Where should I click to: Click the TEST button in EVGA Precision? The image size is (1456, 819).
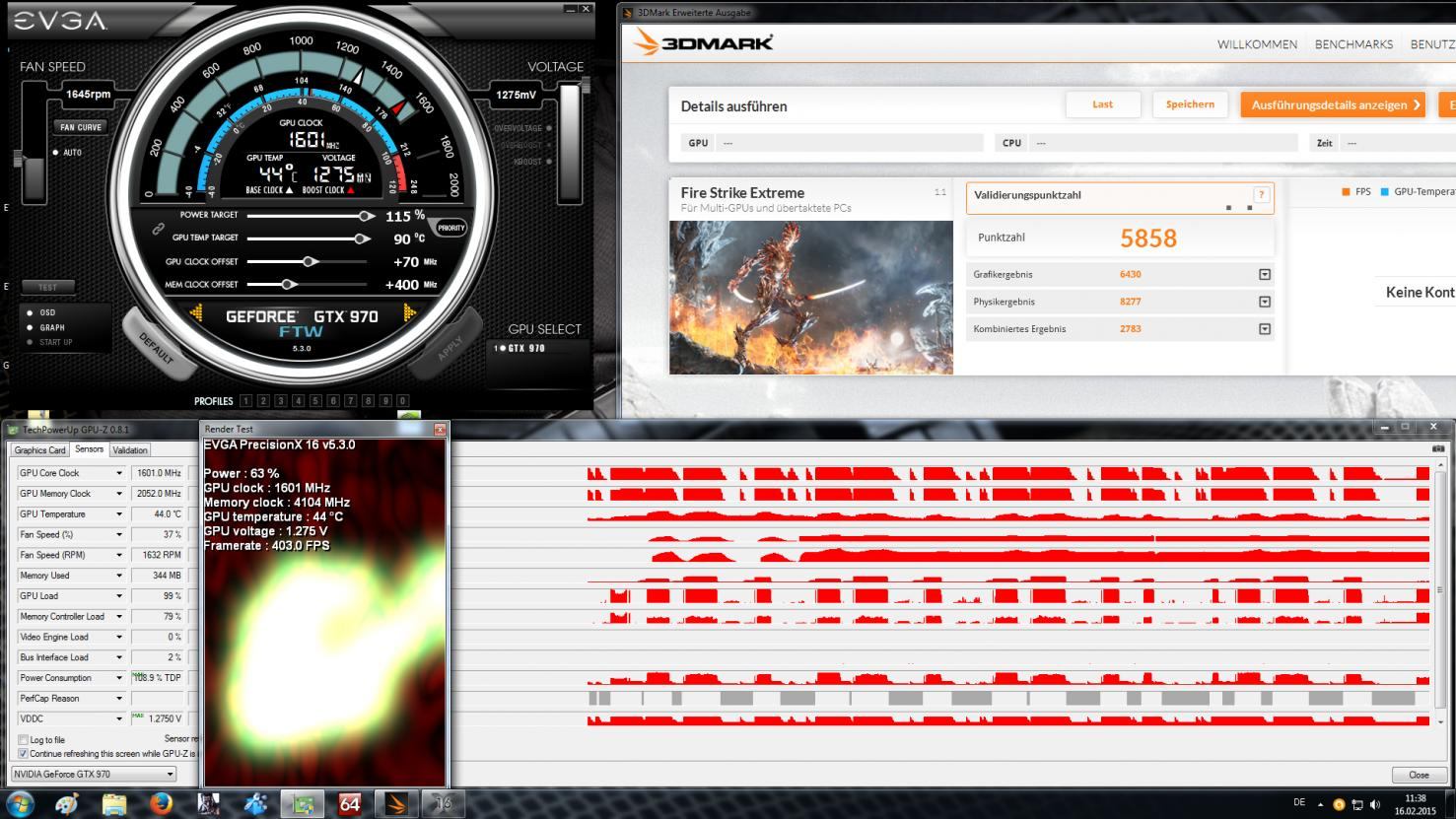pyautogui.click(x=47, y=288)
